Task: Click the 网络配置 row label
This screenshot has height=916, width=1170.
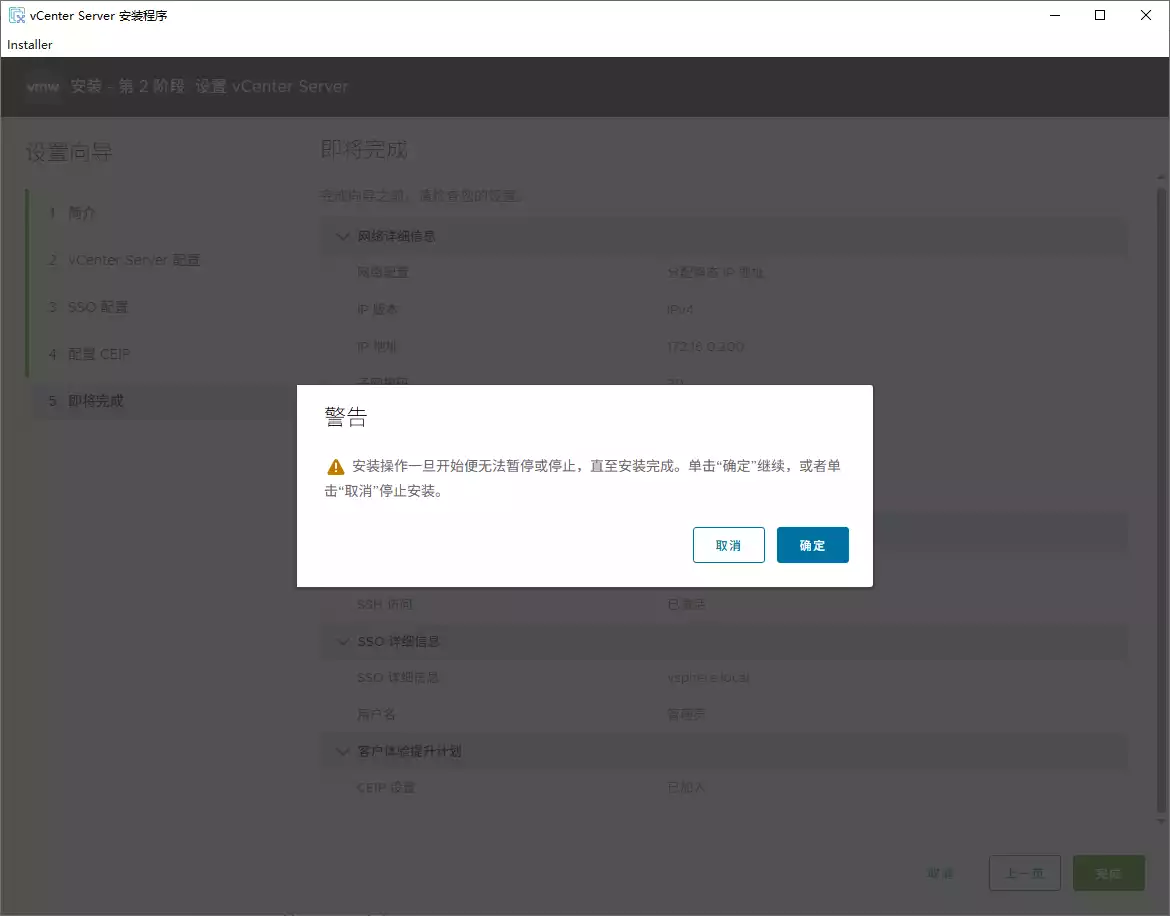Action: tap(383, 273)
